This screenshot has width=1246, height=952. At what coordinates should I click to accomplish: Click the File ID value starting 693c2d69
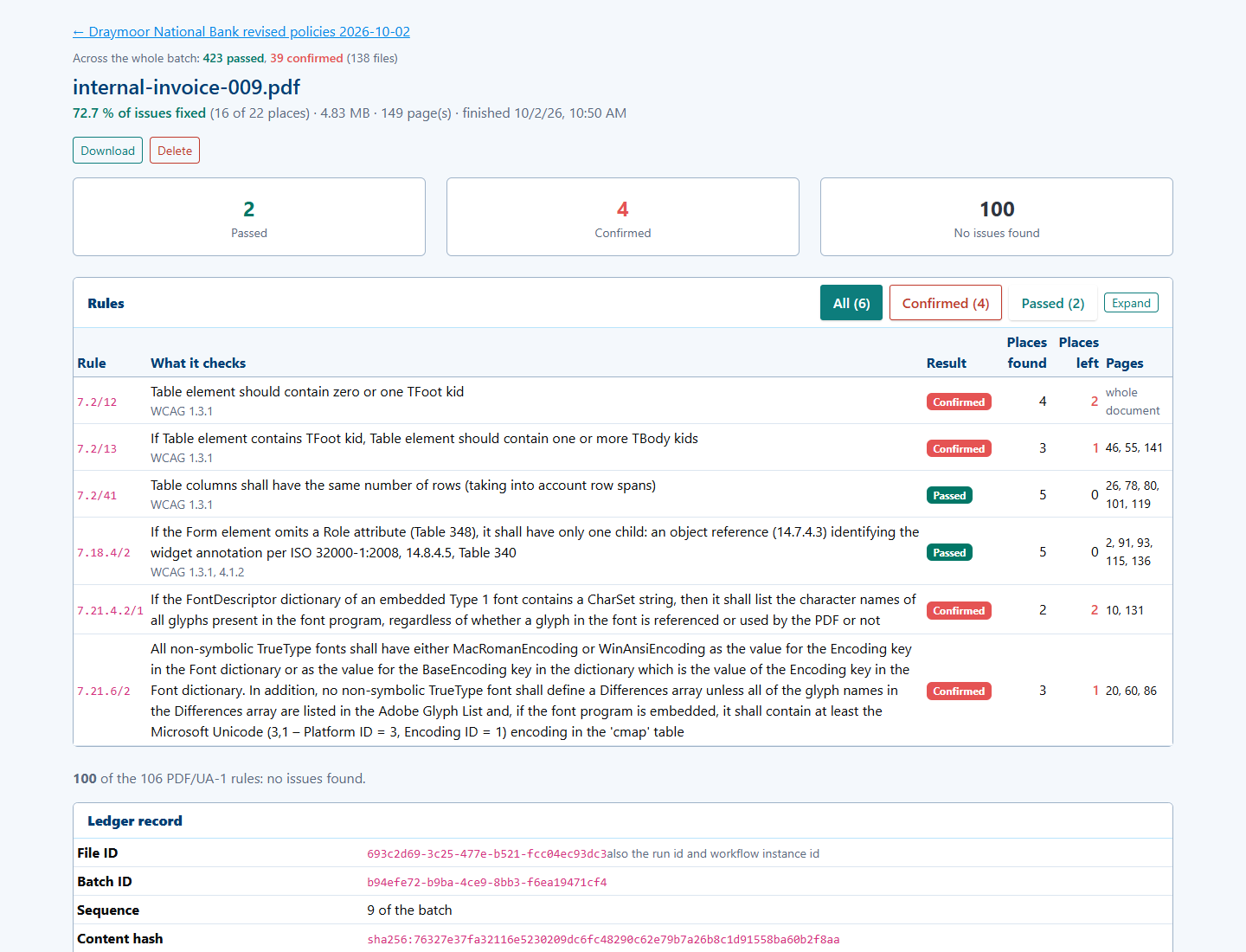[x=486, y=854]
